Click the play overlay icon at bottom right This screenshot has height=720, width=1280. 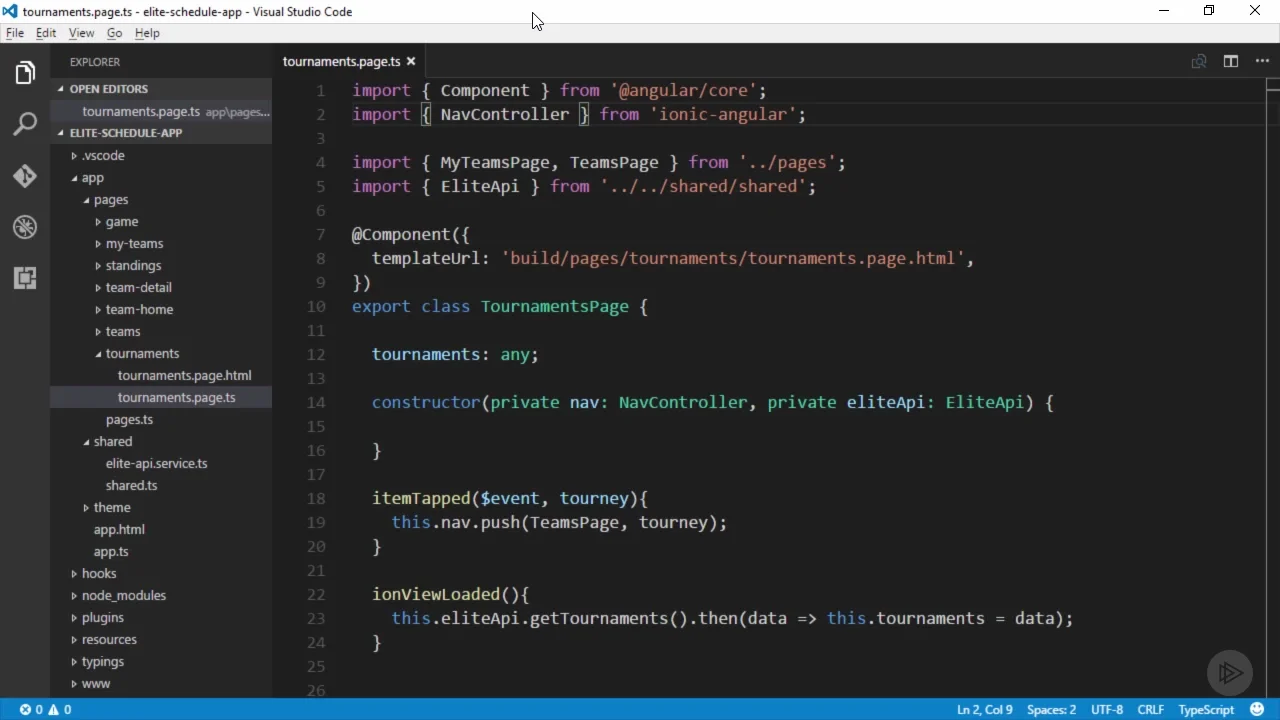(x=1229, y=673)
